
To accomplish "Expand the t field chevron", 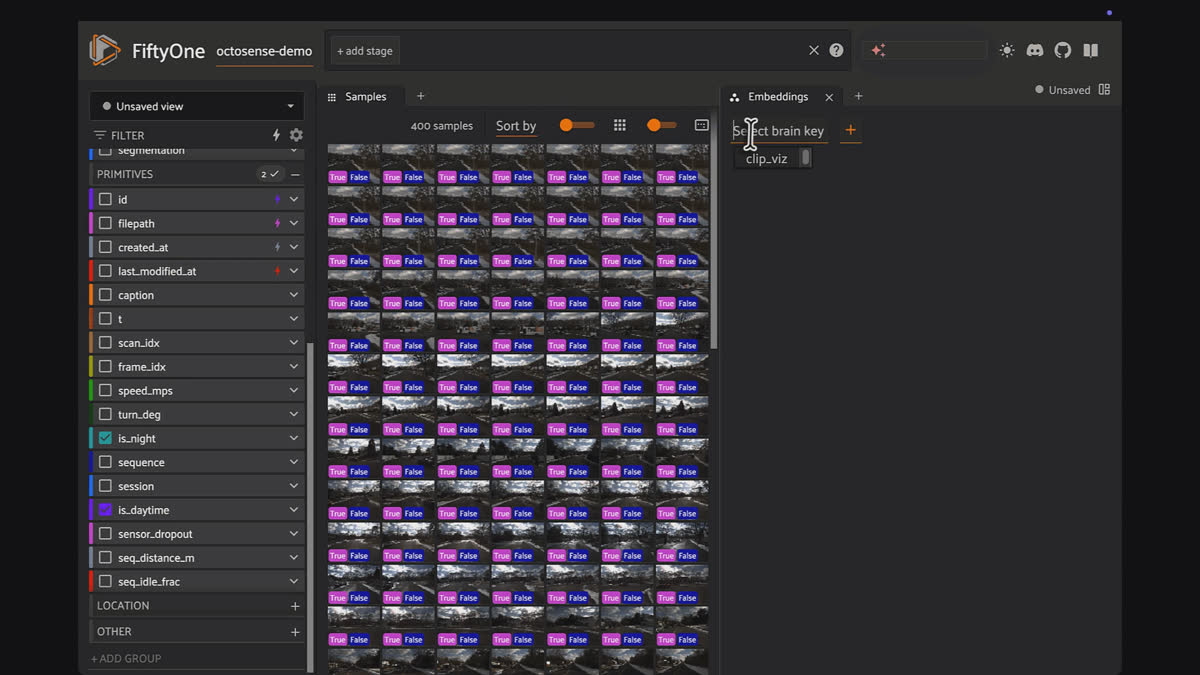I will 294,319.
